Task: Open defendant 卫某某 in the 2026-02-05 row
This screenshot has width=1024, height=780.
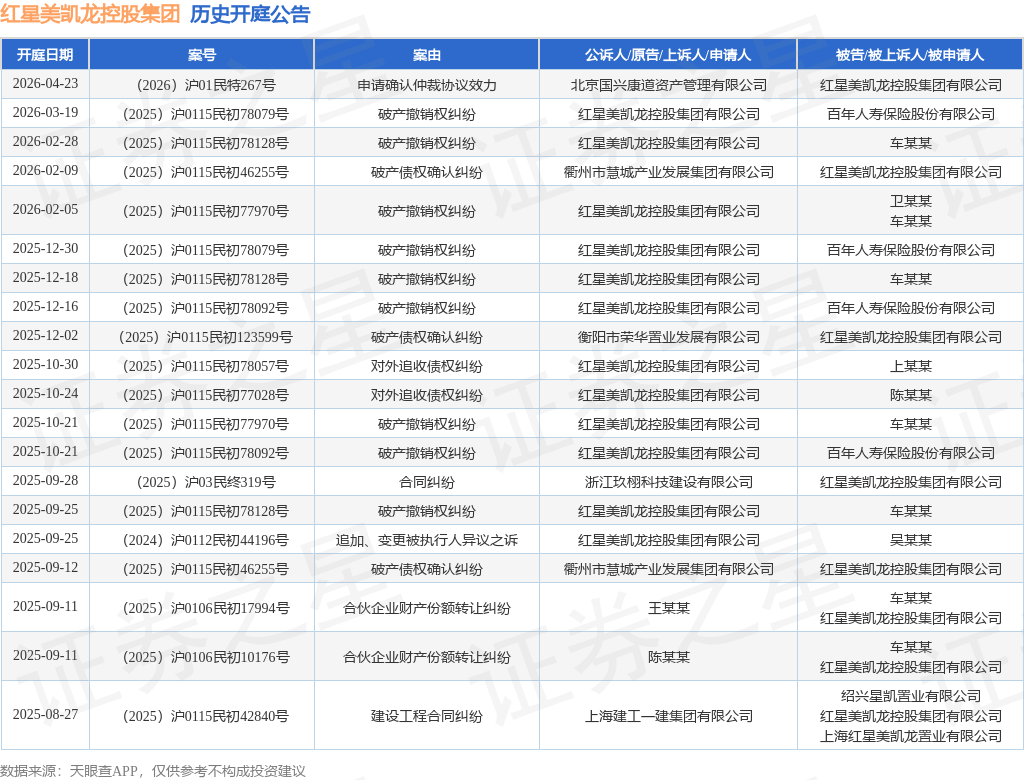Action: (910, 201)
